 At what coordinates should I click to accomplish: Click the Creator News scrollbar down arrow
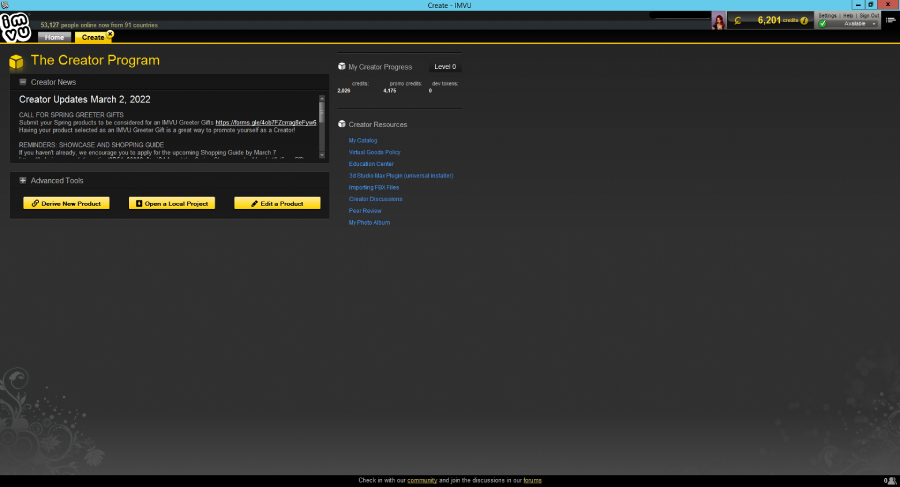click(x=321, y=155)
